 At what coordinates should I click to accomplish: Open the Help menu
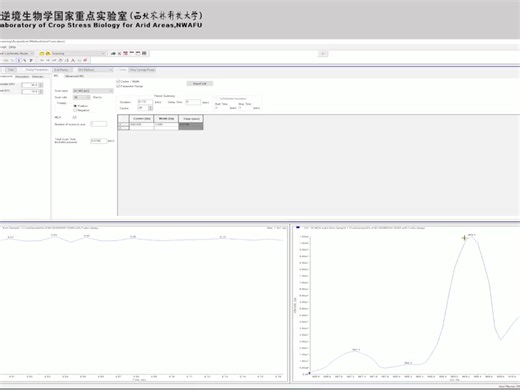point(12,47)
